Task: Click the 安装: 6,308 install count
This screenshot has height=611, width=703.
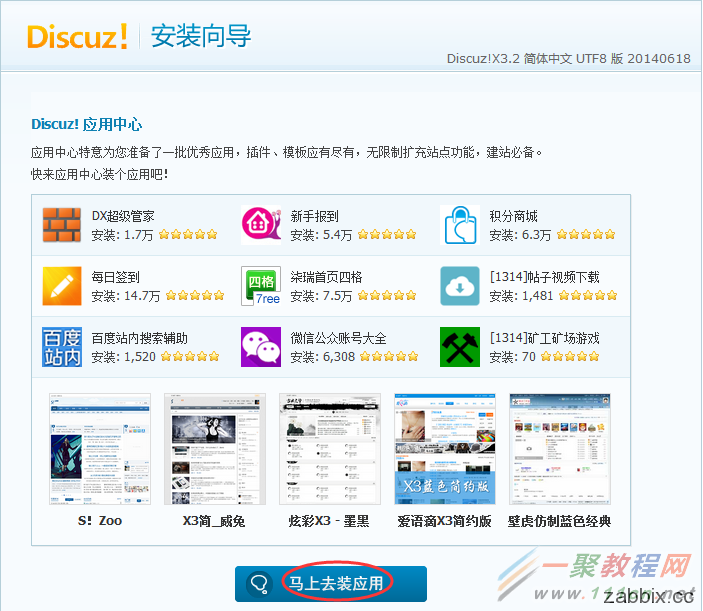Action: (x=322, y=357)
